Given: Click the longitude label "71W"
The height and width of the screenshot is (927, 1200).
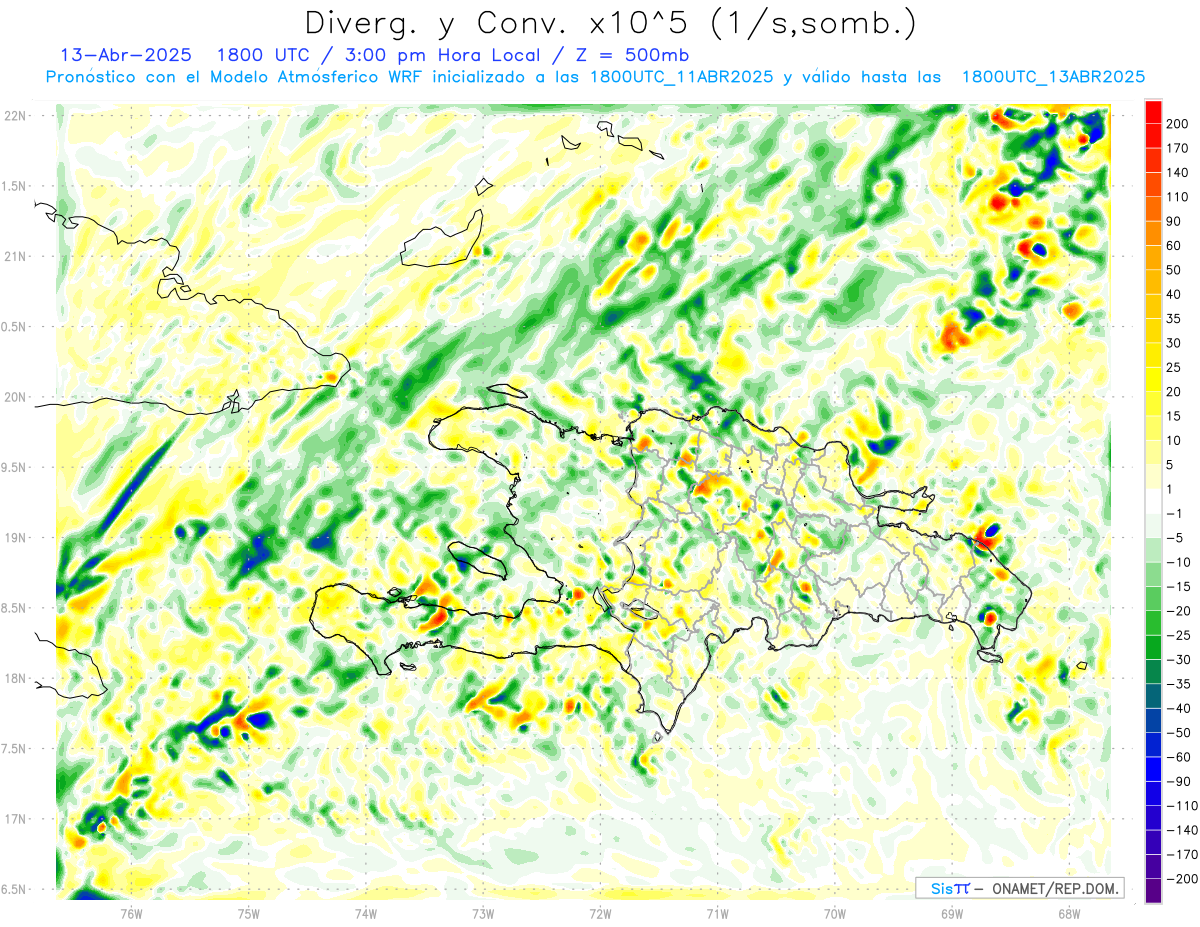Looking at the screenshot, I should [717, 913].
